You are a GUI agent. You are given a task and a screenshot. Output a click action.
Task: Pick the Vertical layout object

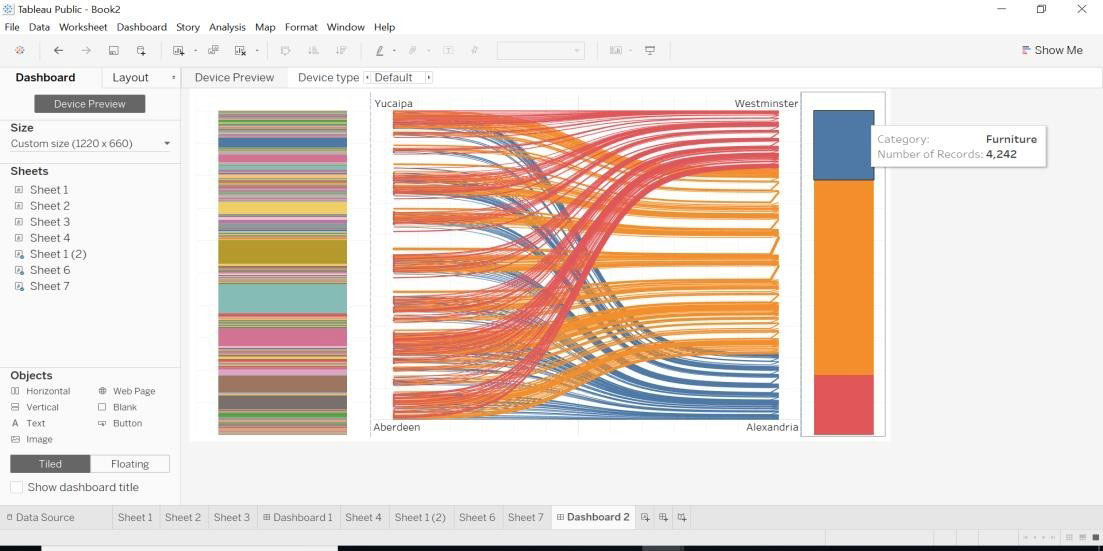point(35,407)
